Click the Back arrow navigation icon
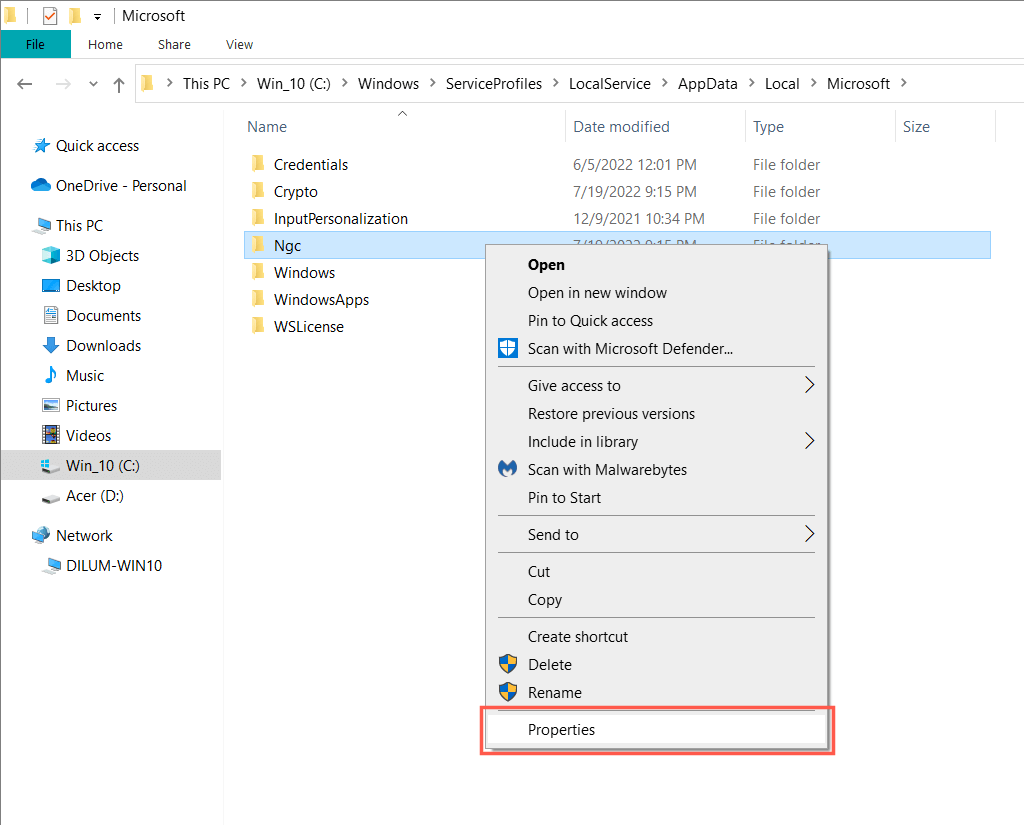 tap(26, 84)
